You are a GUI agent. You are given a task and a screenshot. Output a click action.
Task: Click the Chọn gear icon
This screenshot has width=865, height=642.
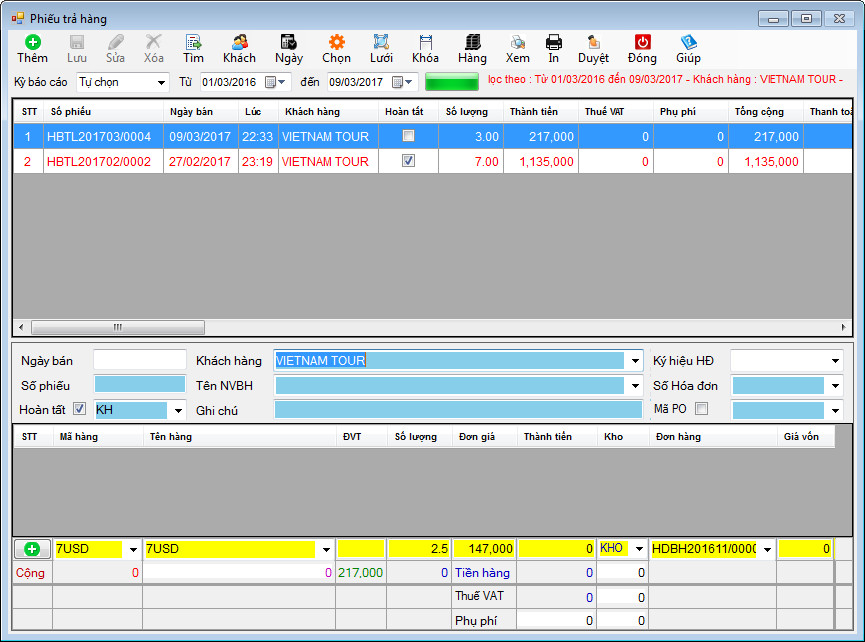tap(337, 42)
